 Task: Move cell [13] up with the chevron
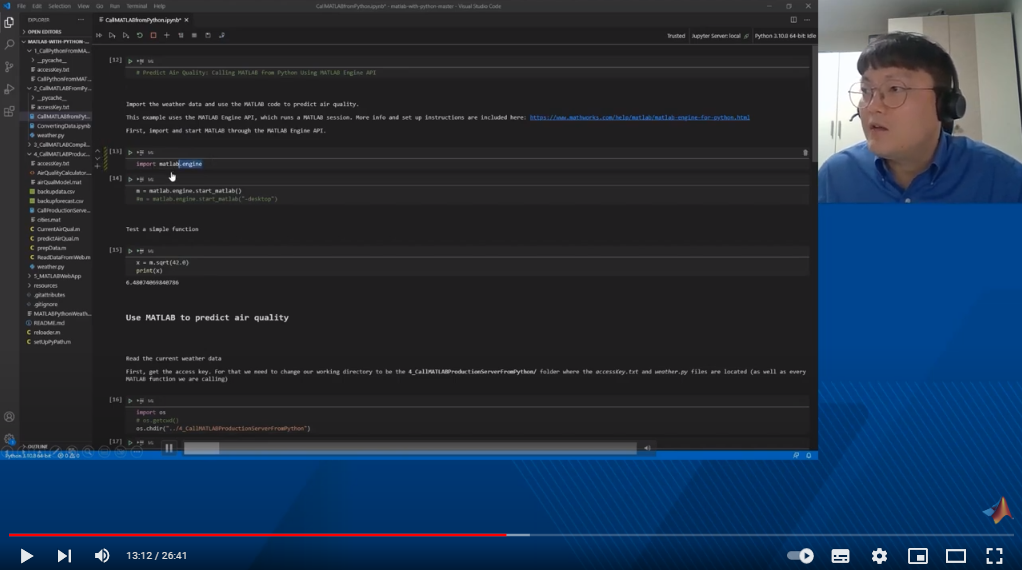[97, 151]
